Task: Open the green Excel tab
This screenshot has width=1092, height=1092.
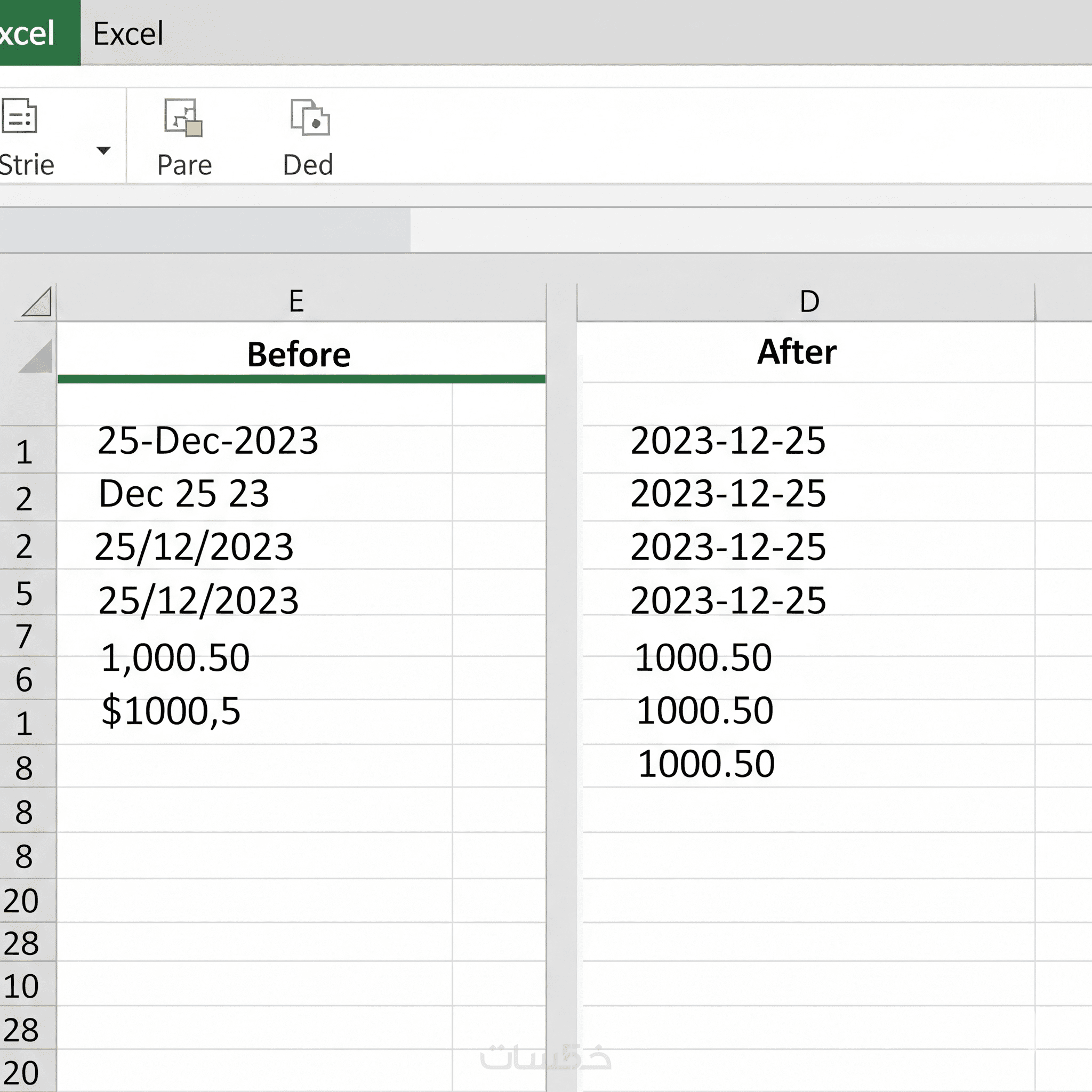Action: pos(34,33)
